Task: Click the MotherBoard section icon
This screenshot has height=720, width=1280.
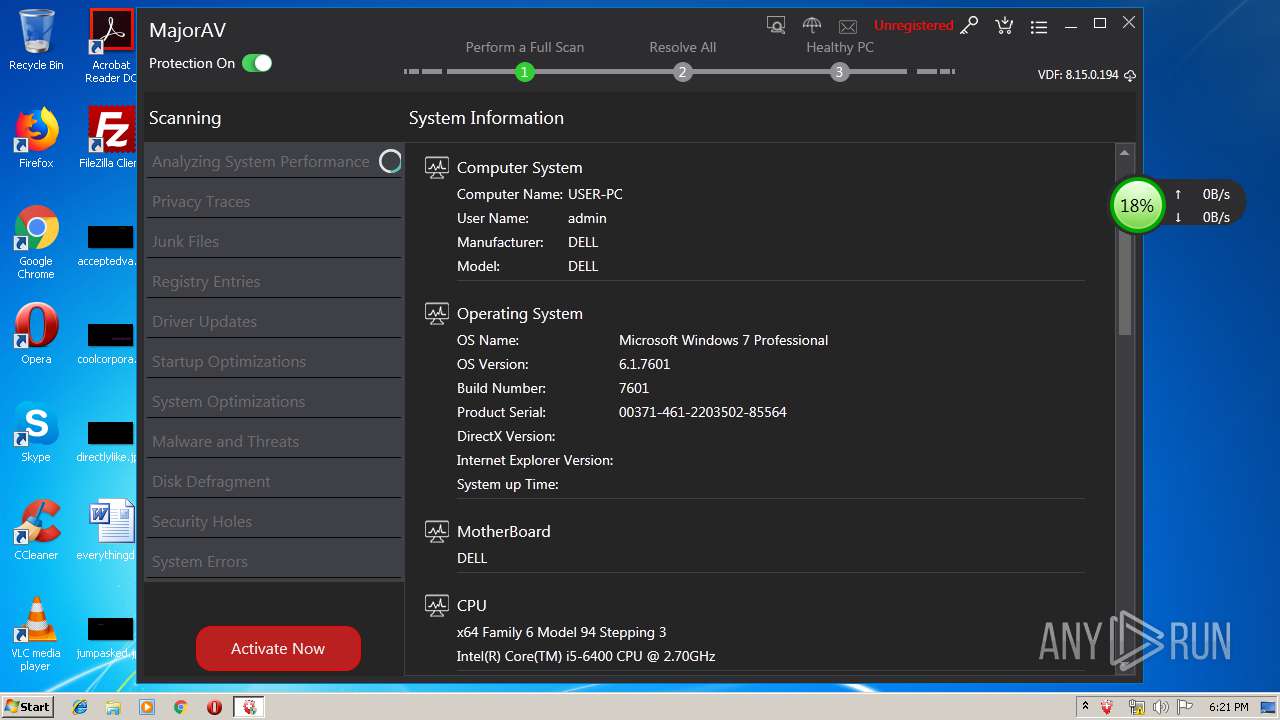Action: coord(436,531)
